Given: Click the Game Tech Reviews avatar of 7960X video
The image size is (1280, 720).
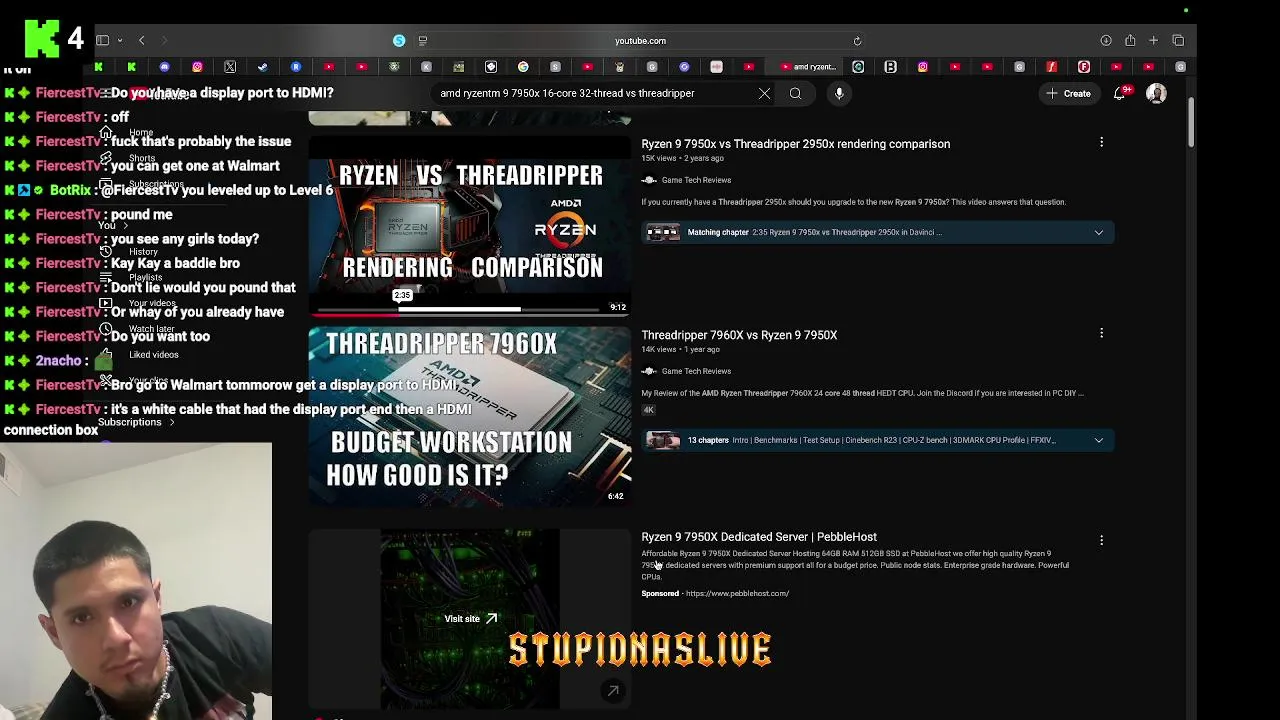Looking at the screenshot, I should click(649, 371).
